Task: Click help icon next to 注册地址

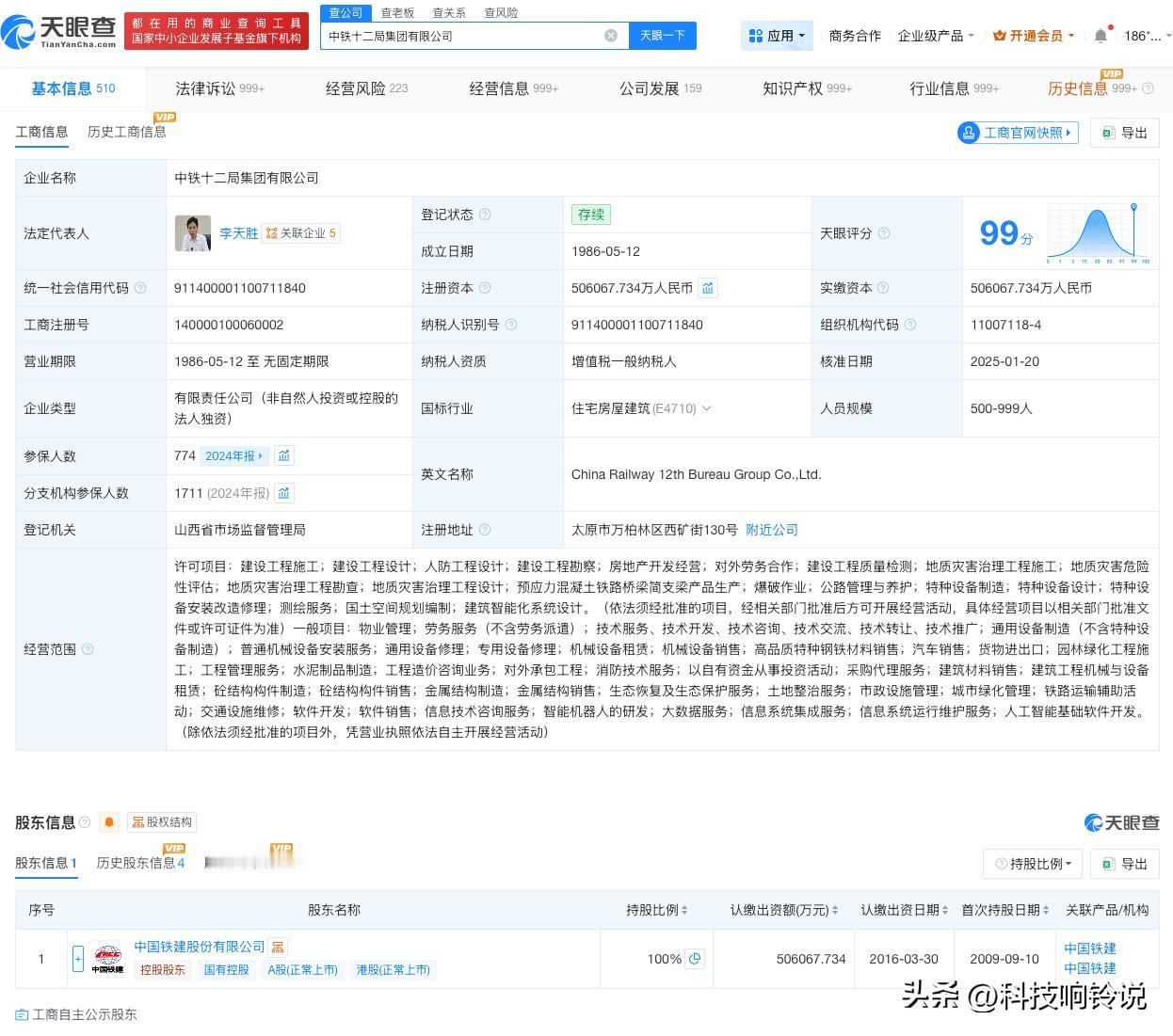Action: coord(485,530)
